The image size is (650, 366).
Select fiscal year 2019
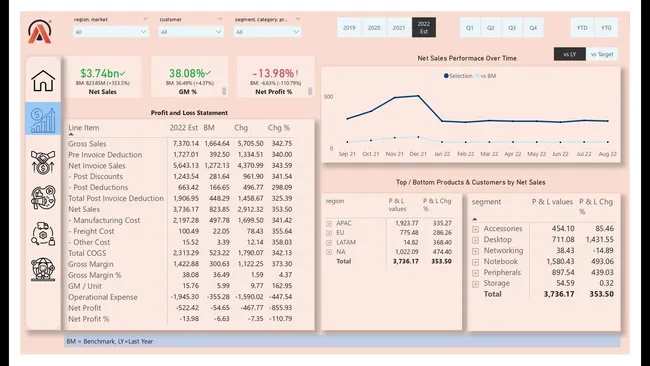point(349,27)
